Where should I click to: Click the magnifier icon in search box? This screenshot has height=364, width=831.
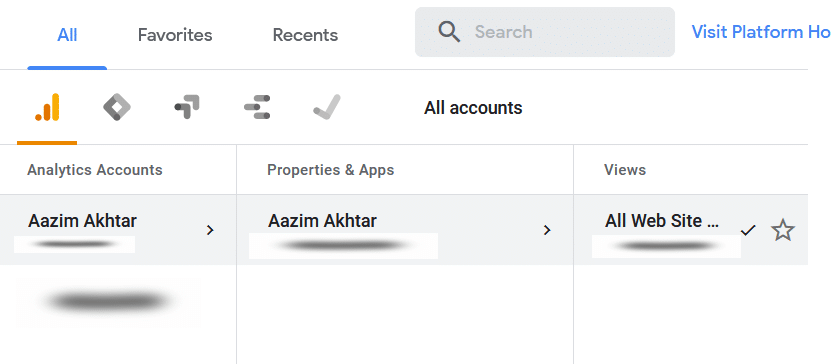pyautogui.click(x=449, y=32)
